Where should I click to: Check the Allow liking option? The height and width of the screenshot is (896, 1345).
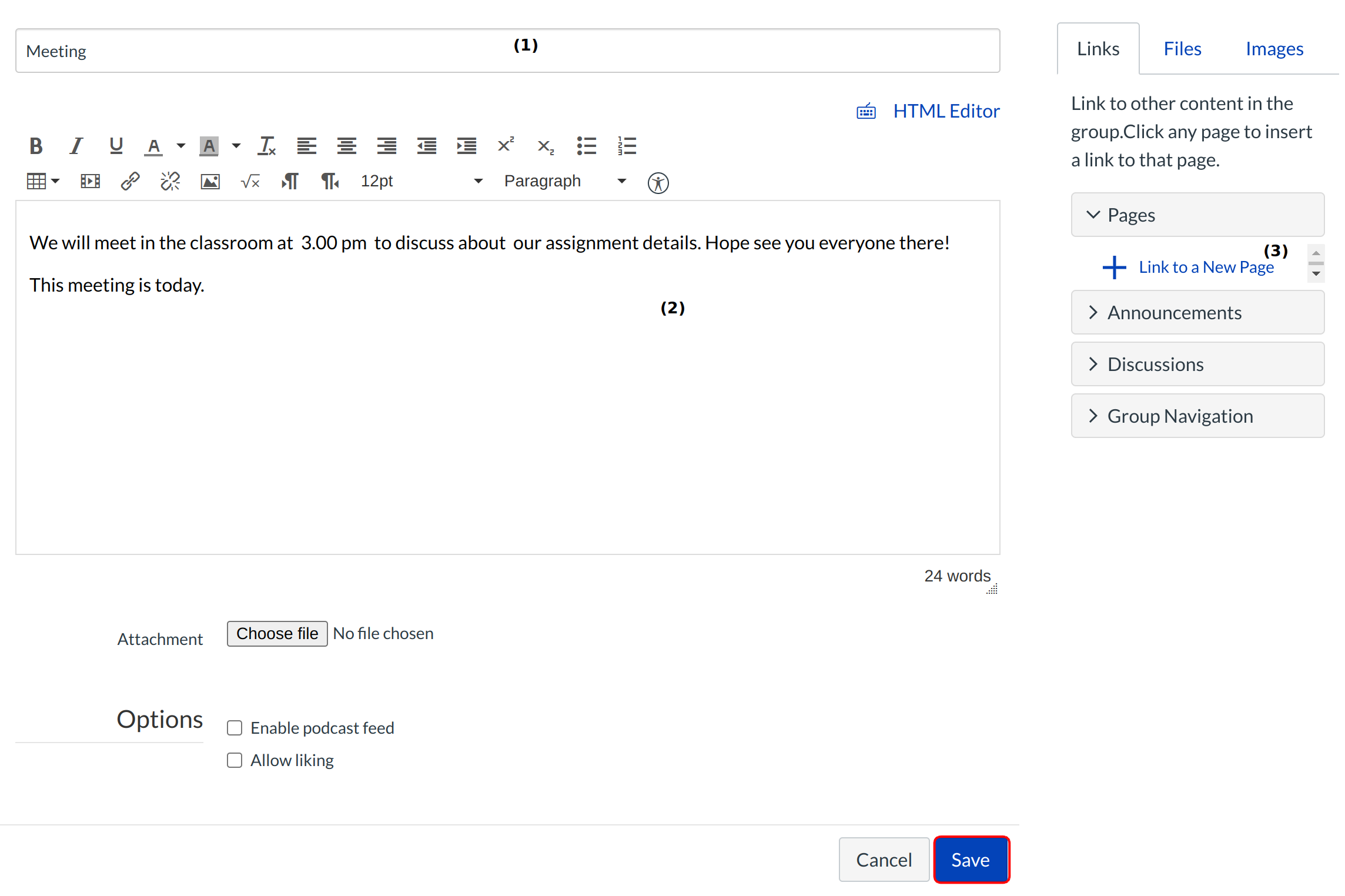click(235, 760)
